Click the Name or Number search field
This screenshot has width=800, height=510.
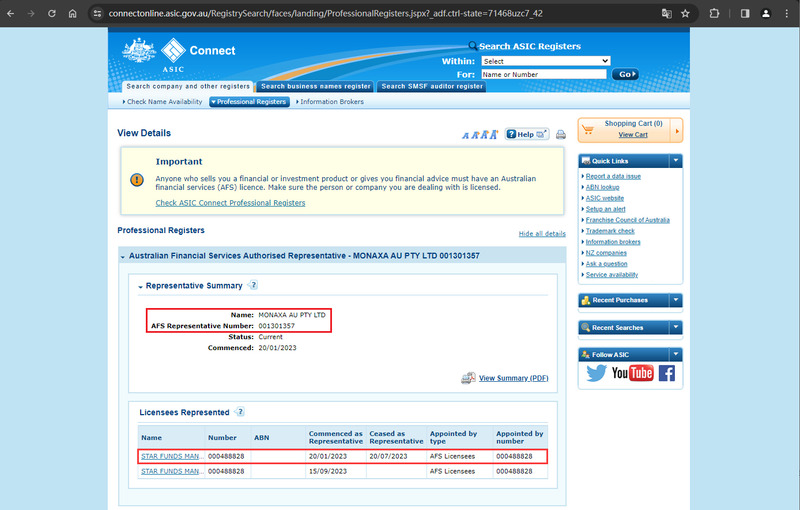click(x=543, y=74)
